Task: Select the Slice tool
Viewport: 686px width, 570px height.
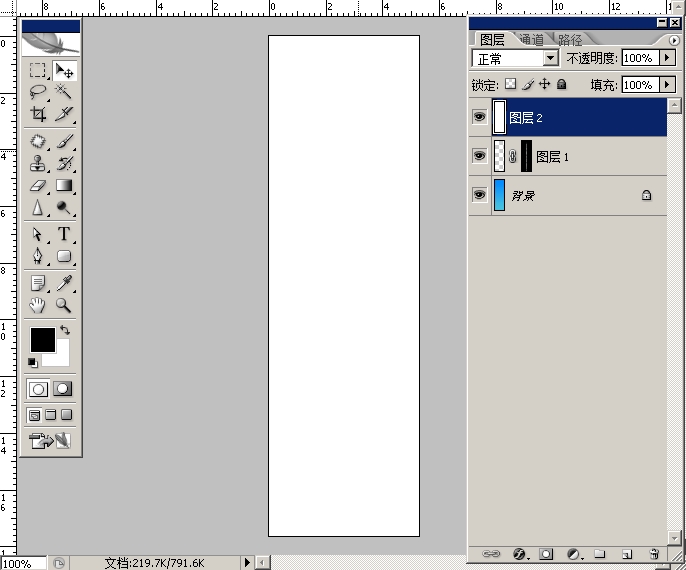Action: click(64, 114)
